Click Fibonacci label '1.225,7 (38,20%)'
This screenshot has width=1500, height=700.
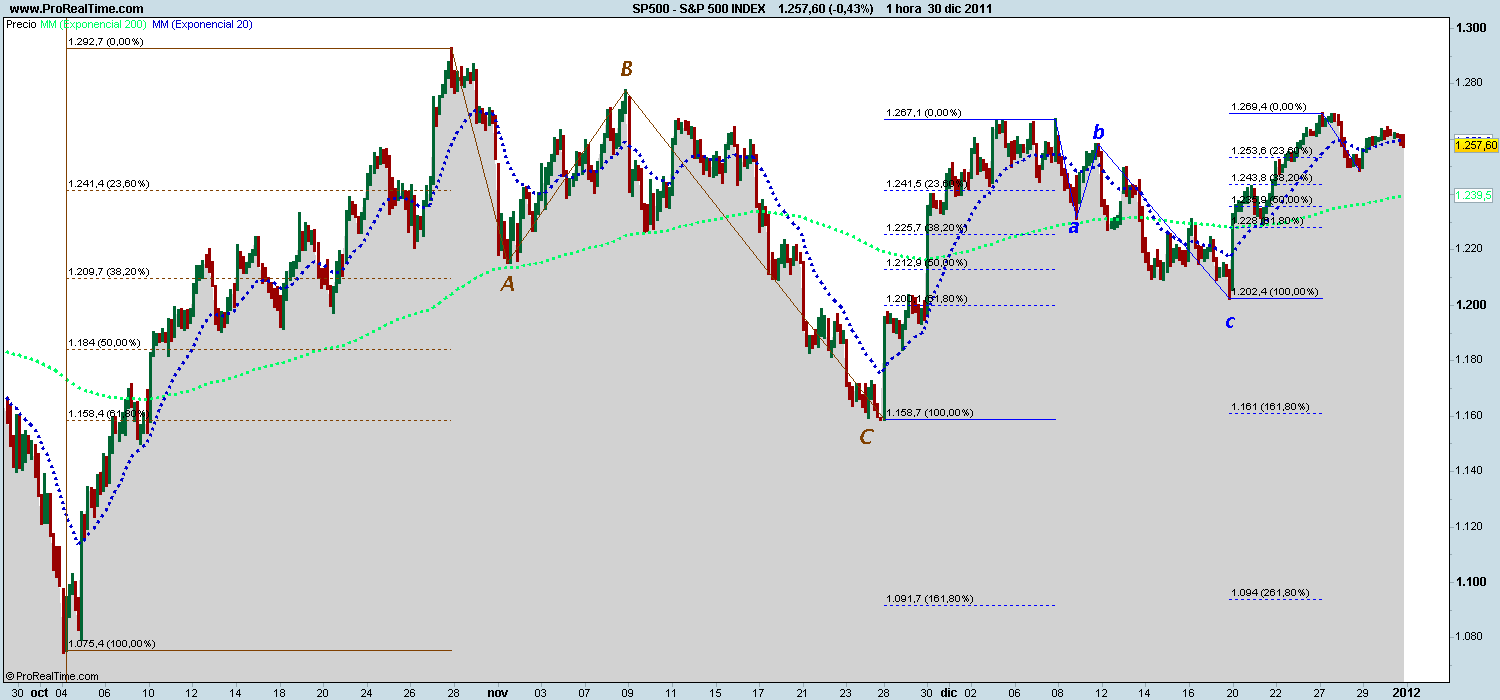[926, 227]
